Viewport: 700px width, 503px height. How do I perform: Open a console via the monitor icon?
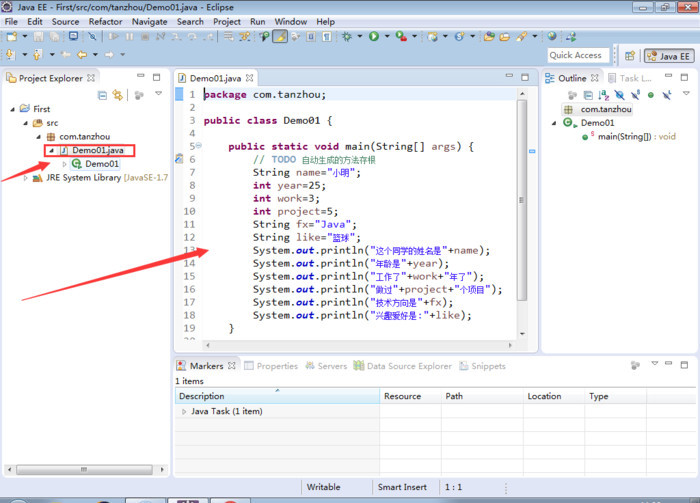coord(73,37)
